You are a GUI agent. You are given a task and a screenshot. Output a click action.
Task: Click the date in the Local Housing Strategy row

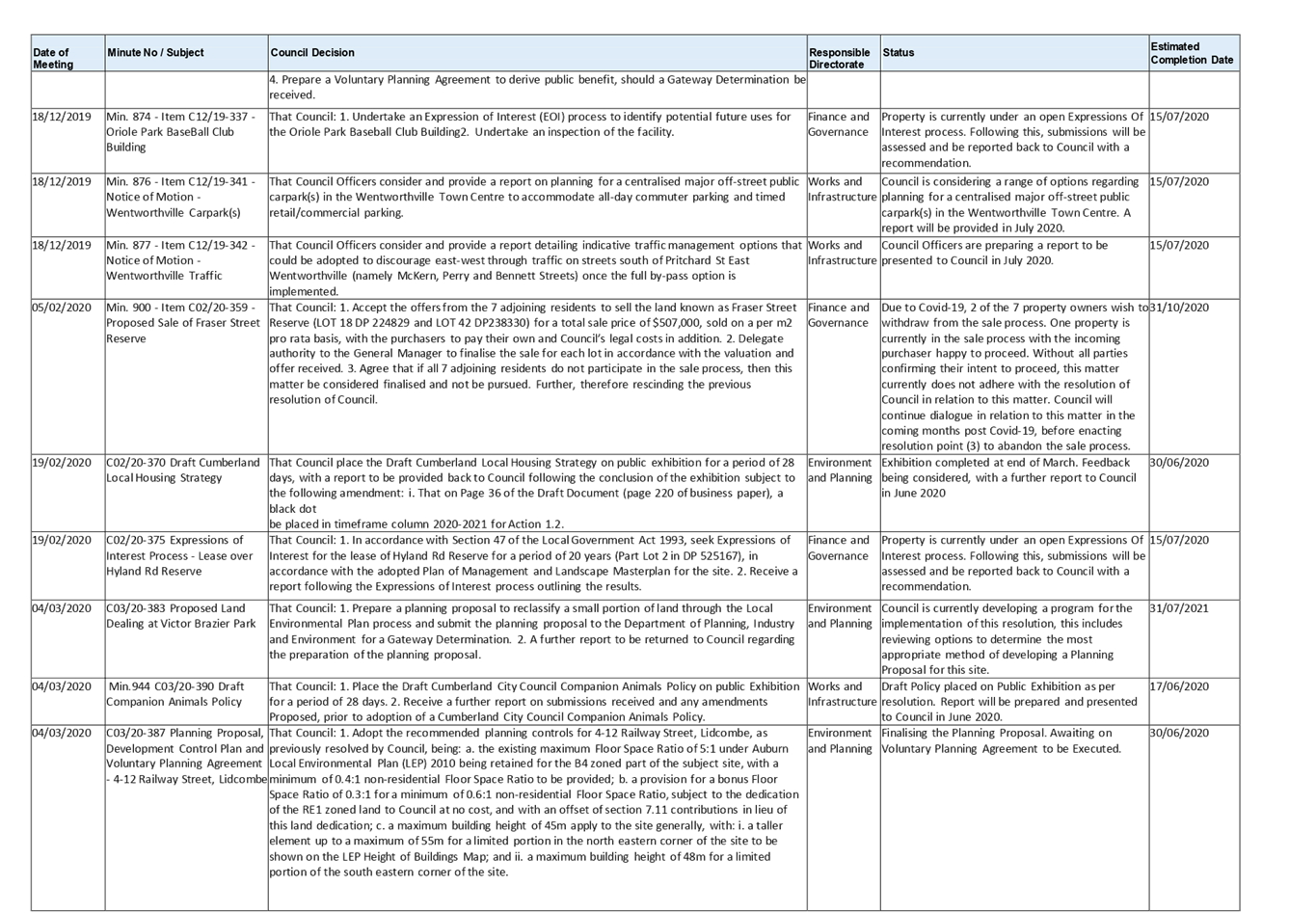click(x=62, y=463)
